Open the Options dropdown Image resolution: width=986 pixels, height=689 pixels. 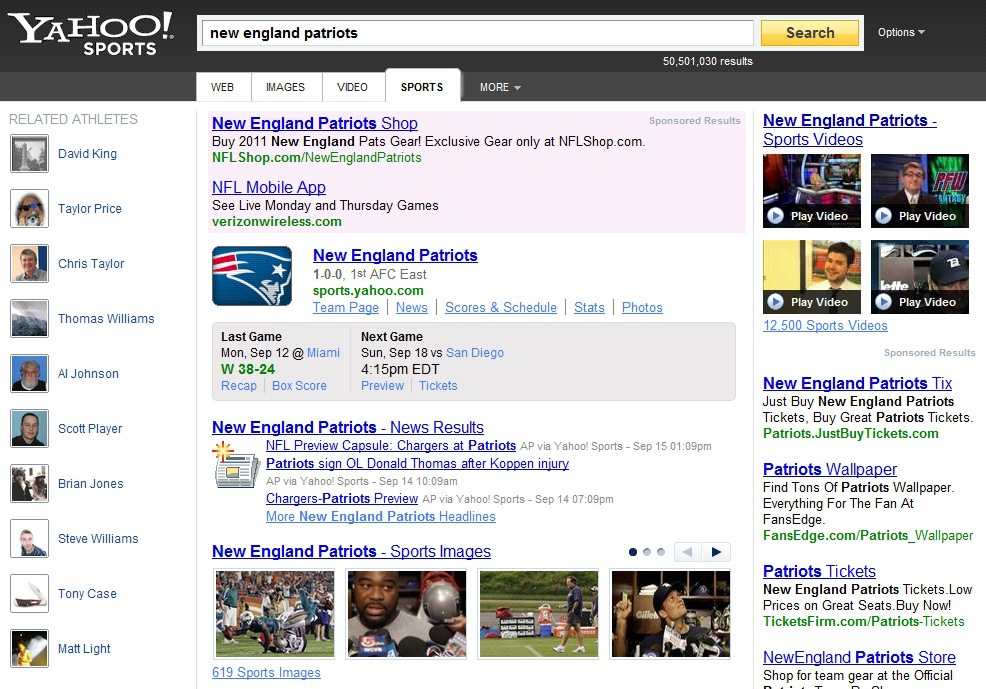(x=901, y=32)
